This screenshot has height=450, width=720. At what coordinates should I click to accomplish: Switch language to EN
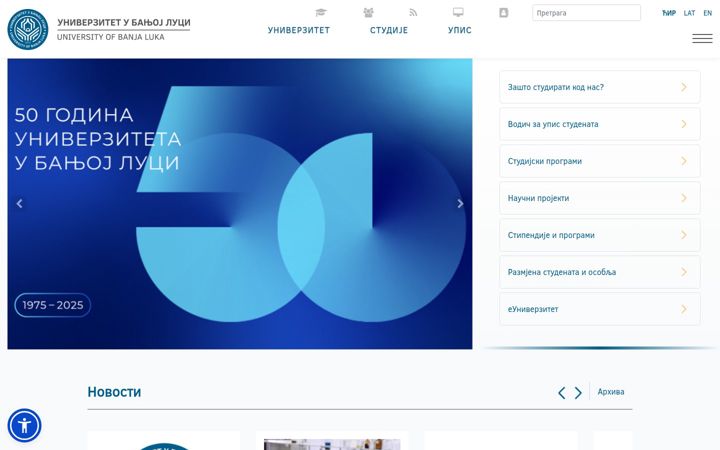708,13
